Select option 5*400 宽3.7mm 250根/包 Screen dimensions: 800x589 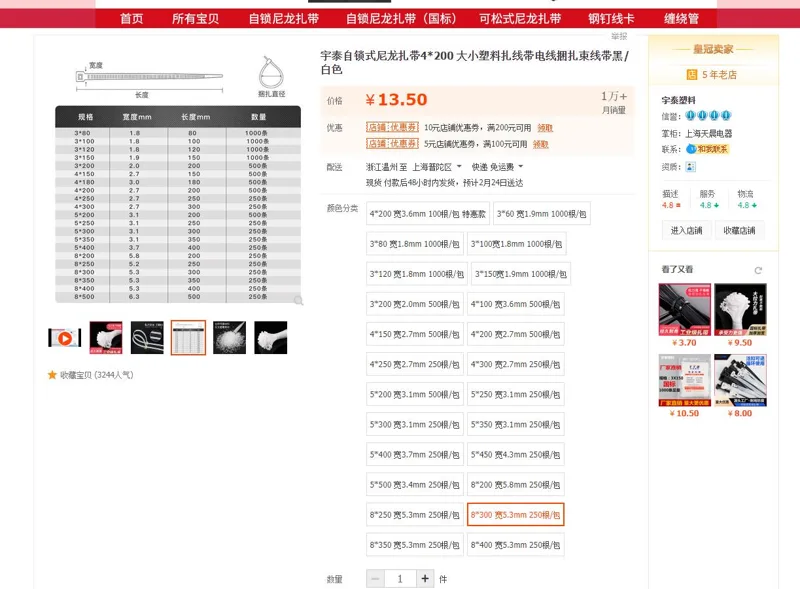(x=414, y=455)
